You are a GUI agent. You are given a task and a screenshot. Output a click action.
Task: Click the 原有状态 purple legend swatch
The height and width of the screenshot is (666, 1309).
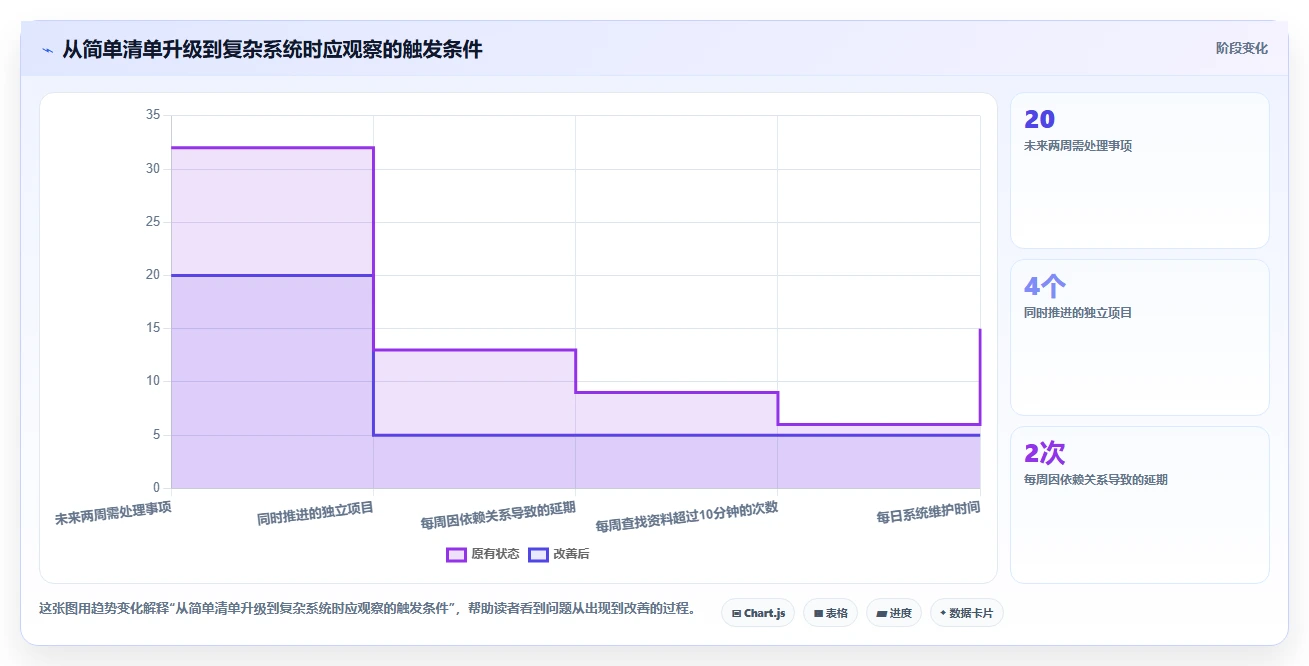click(x=456, y=554)
